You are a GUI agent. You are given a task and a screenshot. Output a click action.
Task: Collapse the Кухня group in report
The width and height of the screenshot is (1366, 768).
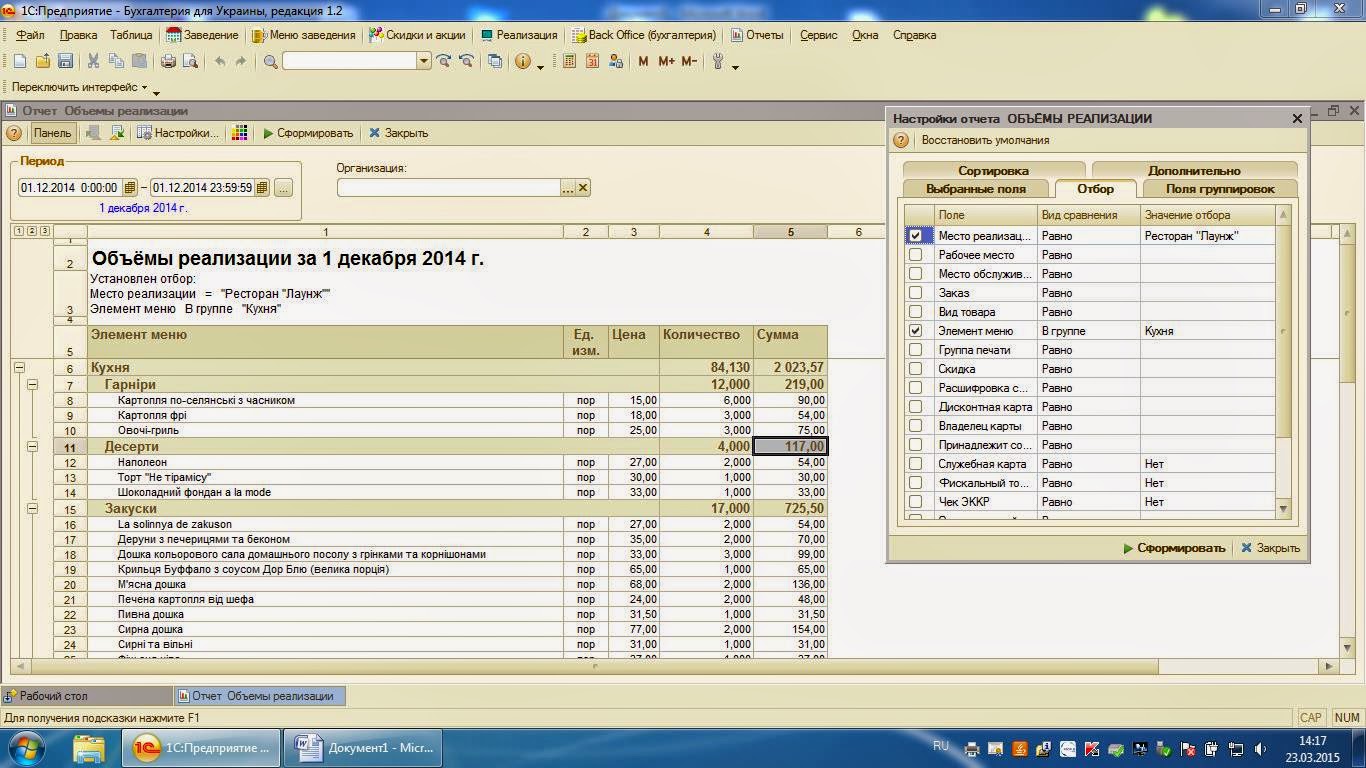(19, 368)
